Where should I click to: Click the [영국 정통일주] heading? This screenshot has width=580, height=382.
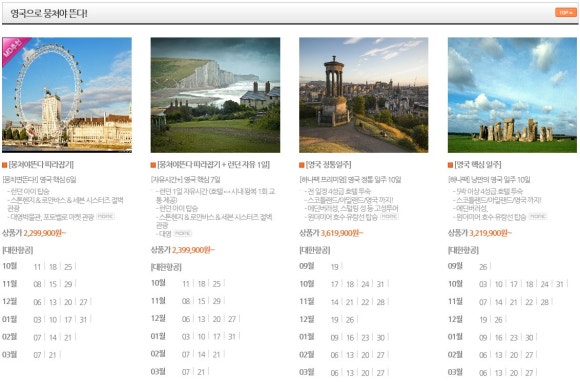coord(328,165)
